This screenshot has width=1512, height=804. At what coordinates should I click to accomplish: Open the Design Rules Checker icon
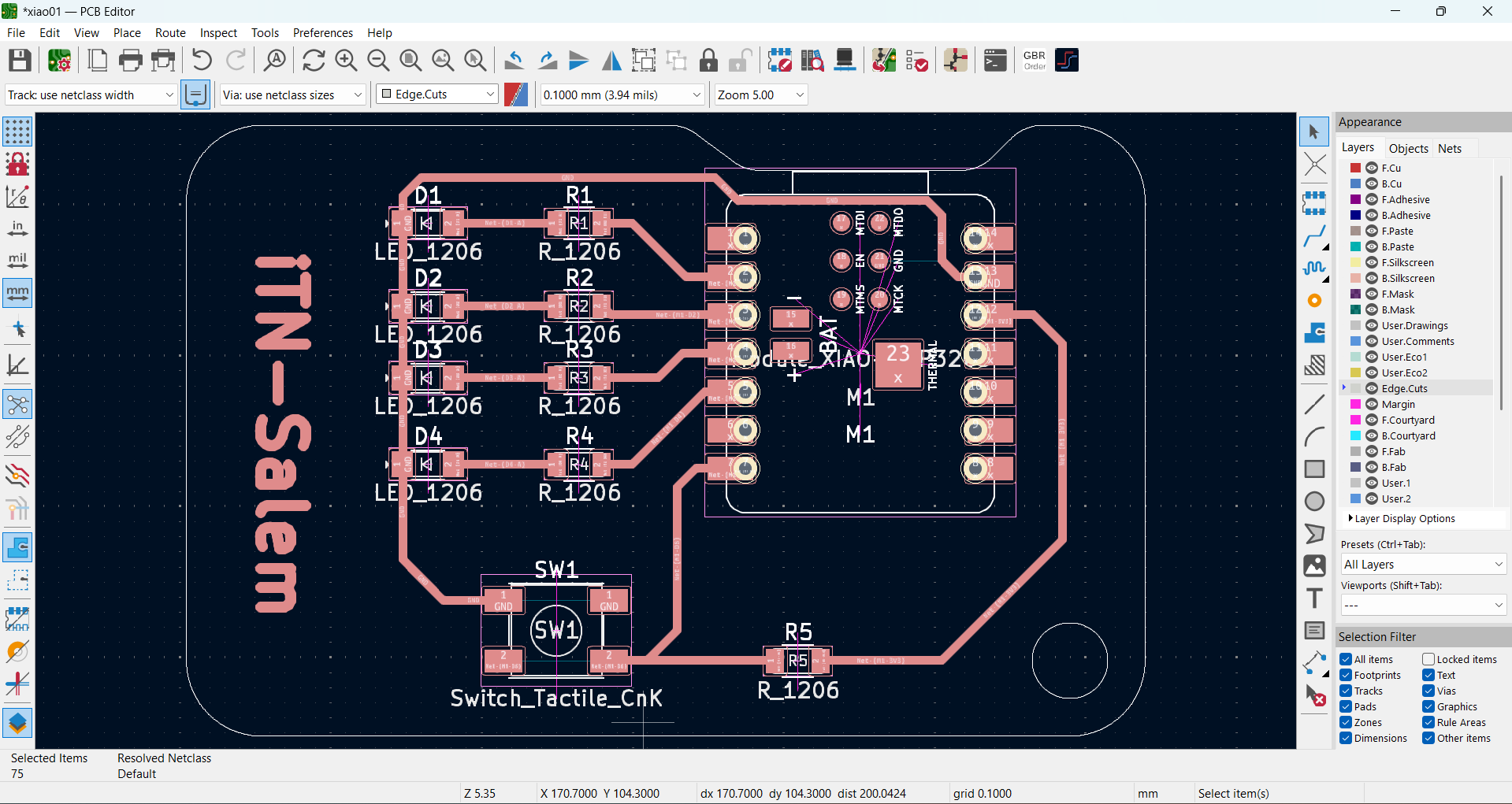(x=916, y=61)
